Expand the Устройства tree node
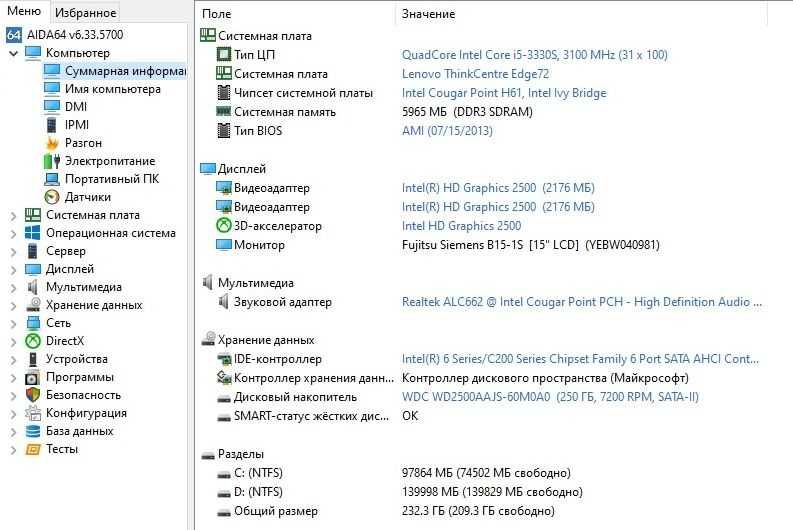Viewport: 793px width, 530px height. [14, 360]
